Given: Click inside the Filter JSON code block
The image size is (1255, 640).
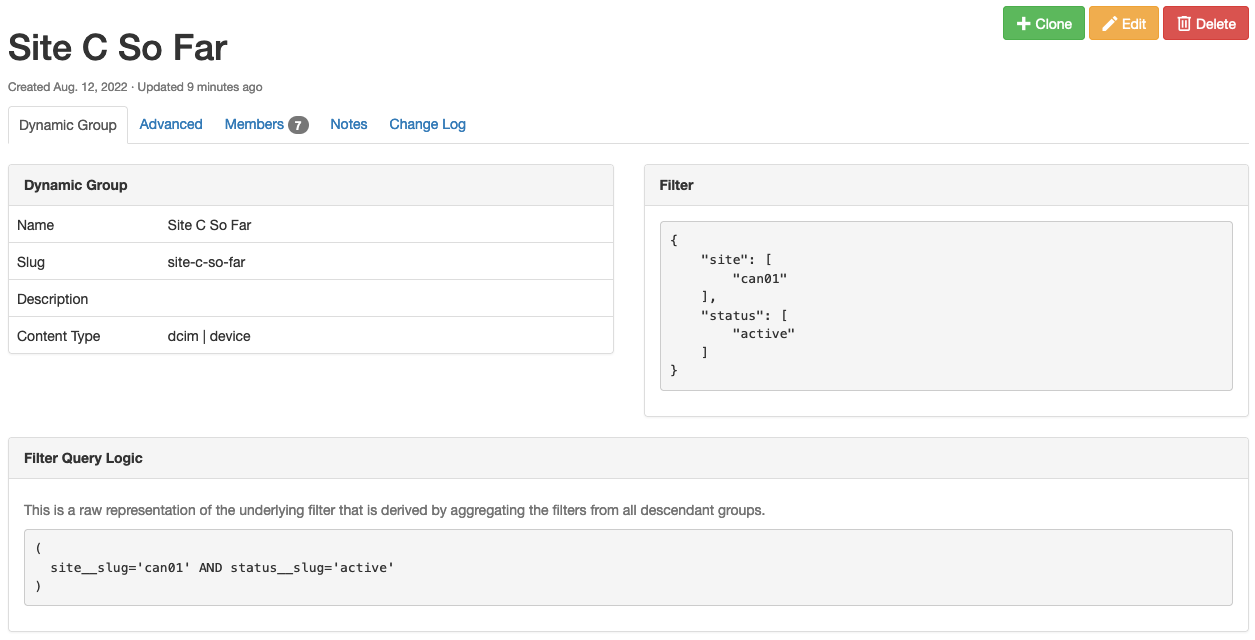Looking at the screenshot, I should (945, 305).
